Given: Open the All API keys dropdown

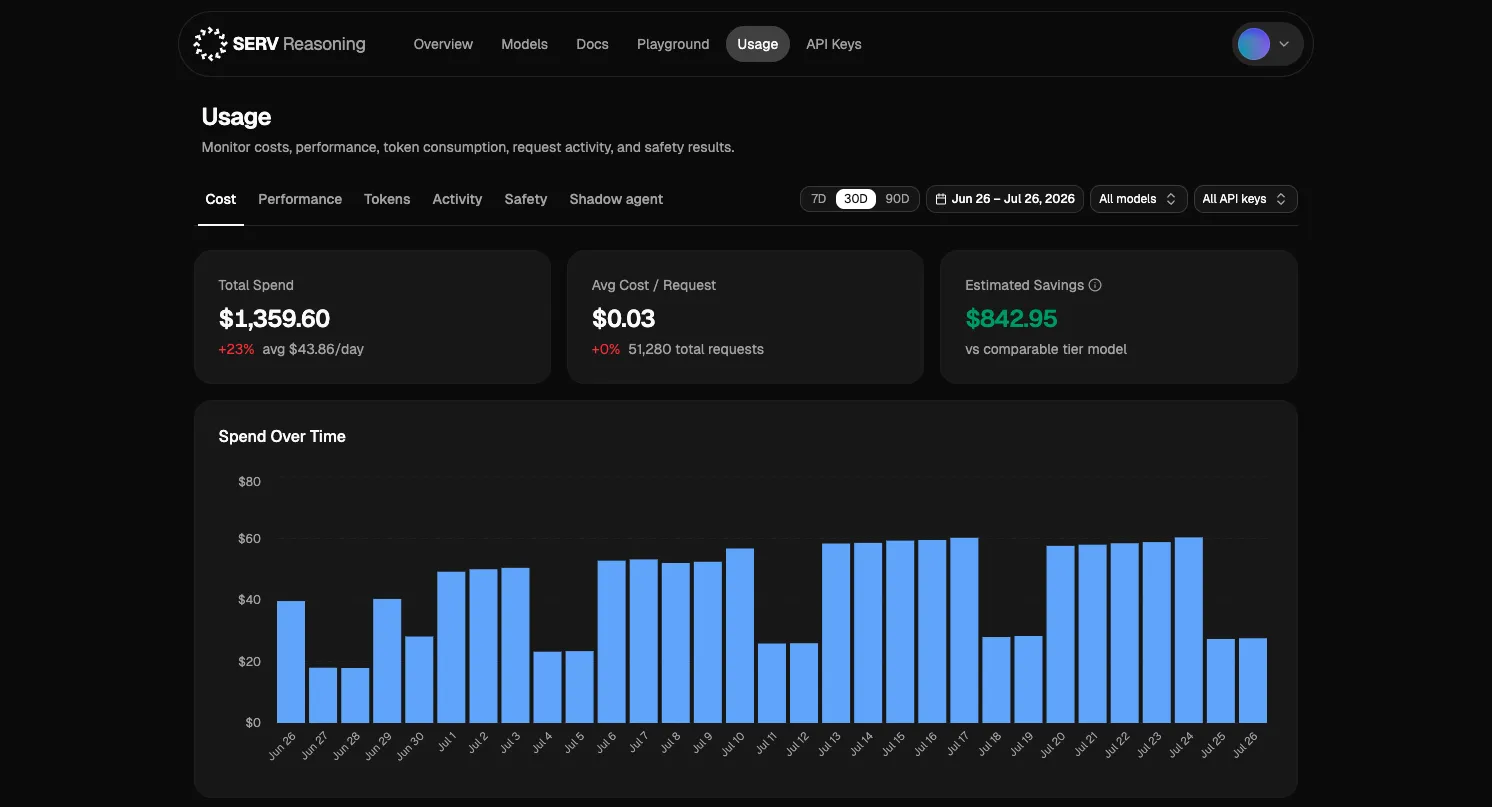Looking at the screenshot, I should click(x=1246, y=199).
